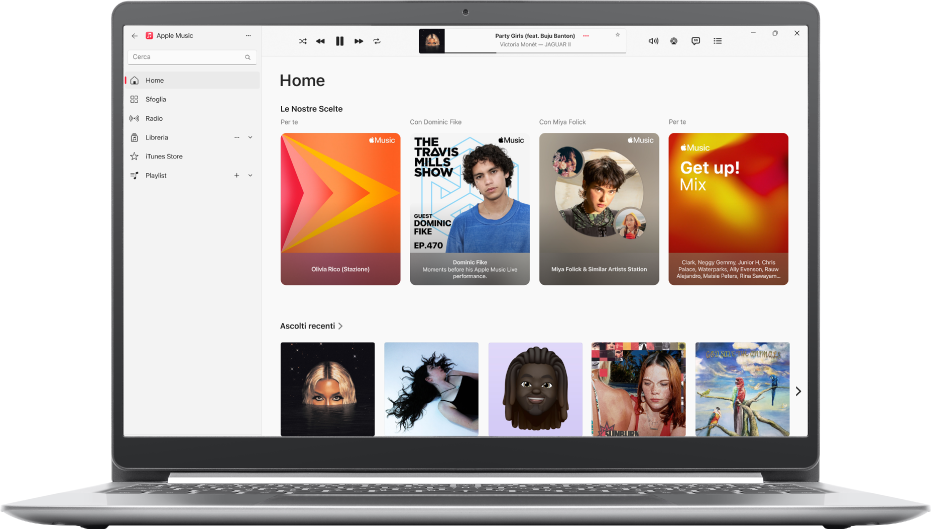Image resolution: width=931 pixels, height=529 pixels.
Task: Open Miya Folick & Similar Artists Station
Action: 599,209
